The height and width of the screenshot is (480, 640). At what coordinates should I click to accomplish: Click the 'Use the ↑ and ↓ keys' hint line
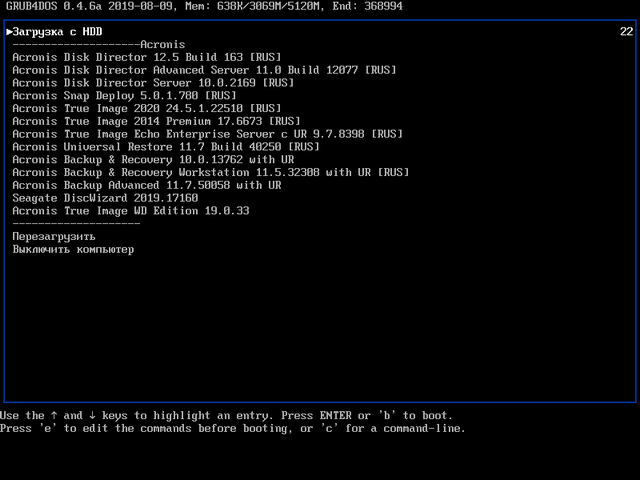pyautogui.click(x=226, y=416)
